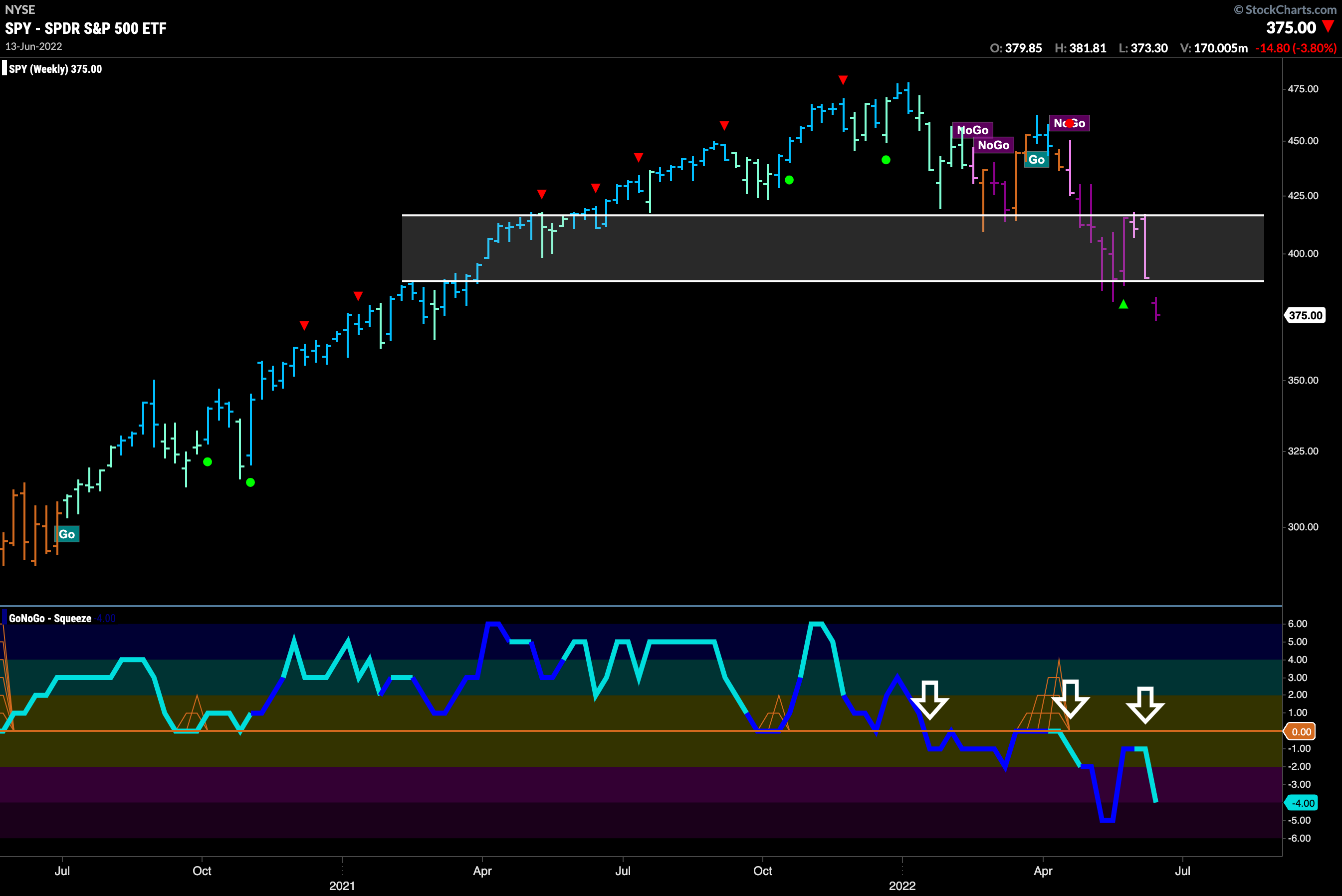This screenshot has width=1342, height=896.
Task: Click the -6.00 oscillator axis label
Action: point(1299,838)
